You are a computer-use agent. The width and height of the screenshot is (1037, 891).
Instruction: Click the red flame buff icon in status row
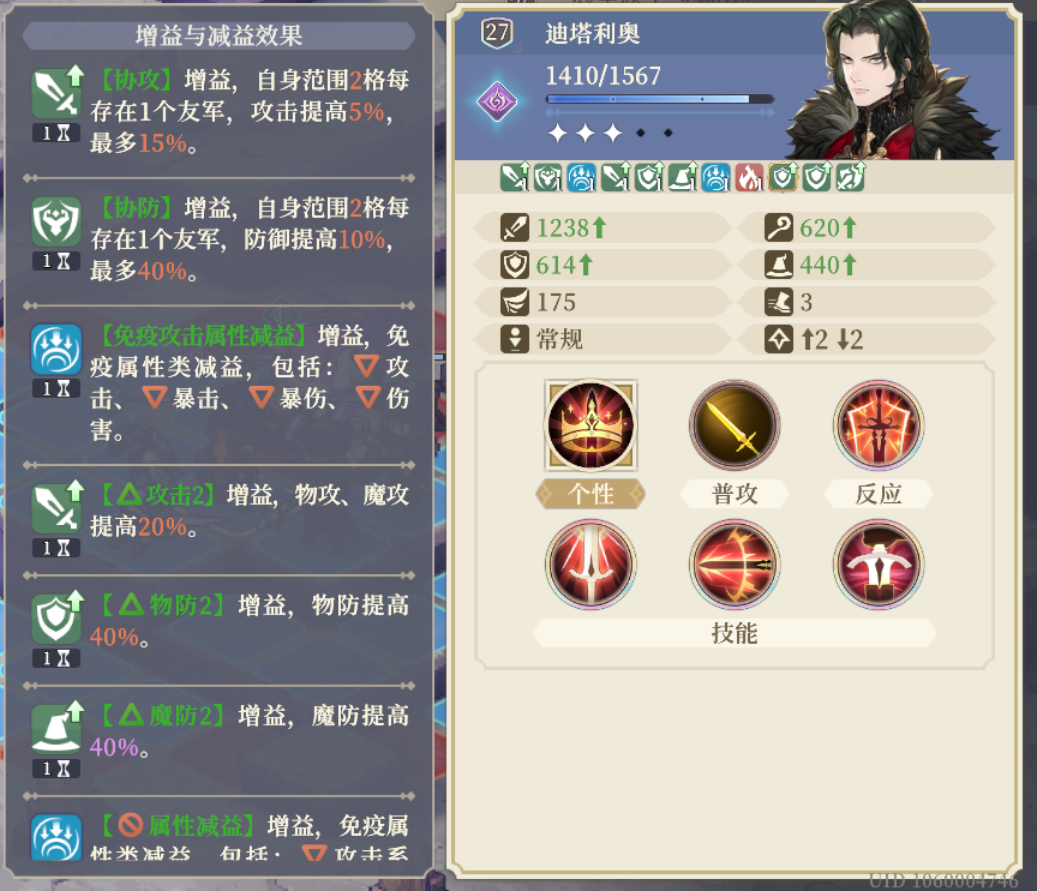pos(749,177)
